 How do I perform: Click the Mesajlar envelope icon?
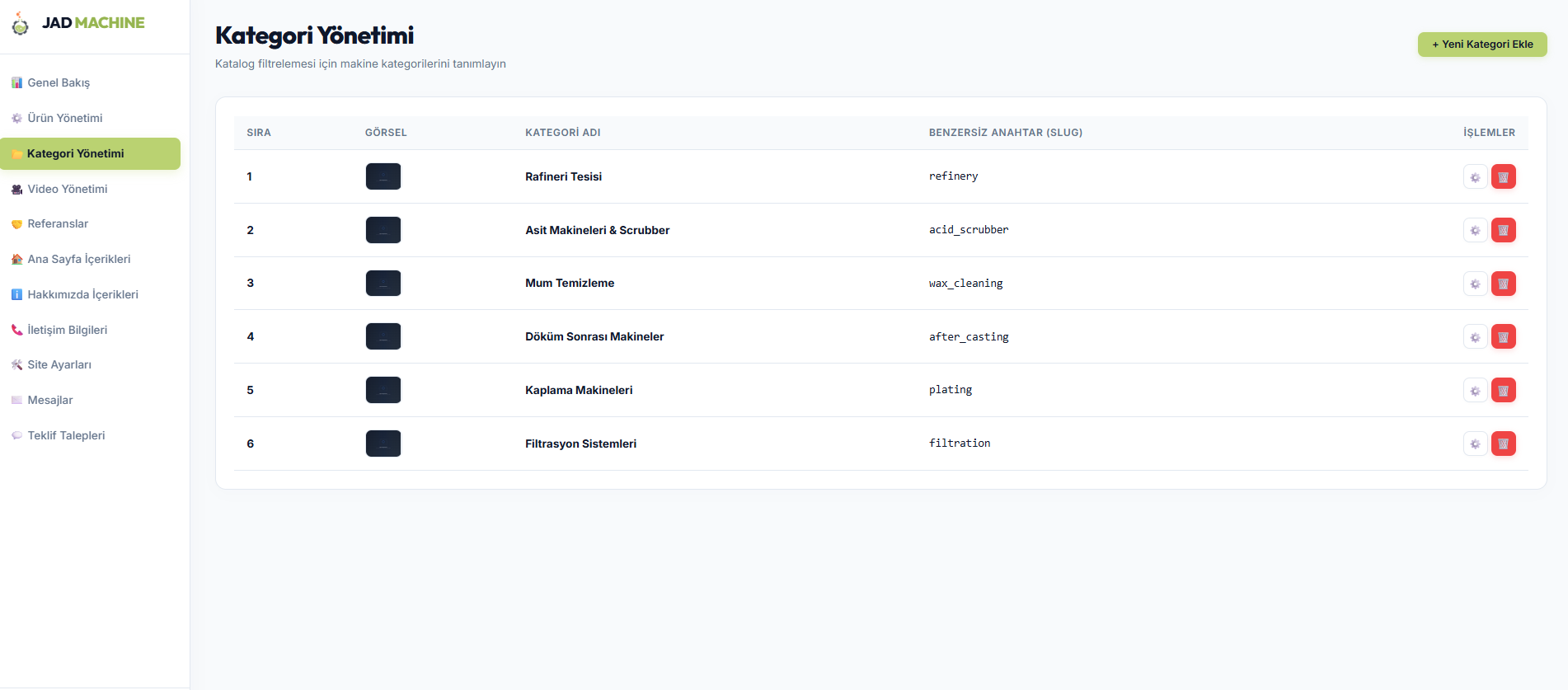(16, 400)
